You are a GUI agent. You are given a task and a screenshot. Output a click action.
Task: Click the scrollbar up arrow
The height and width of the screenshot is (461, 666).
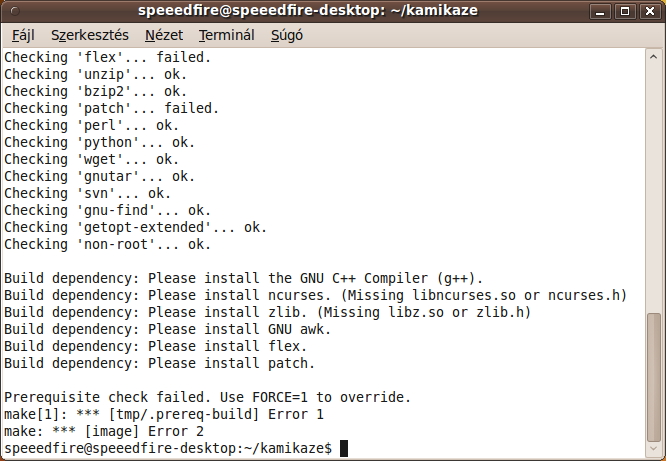click(x=654, y=57)
